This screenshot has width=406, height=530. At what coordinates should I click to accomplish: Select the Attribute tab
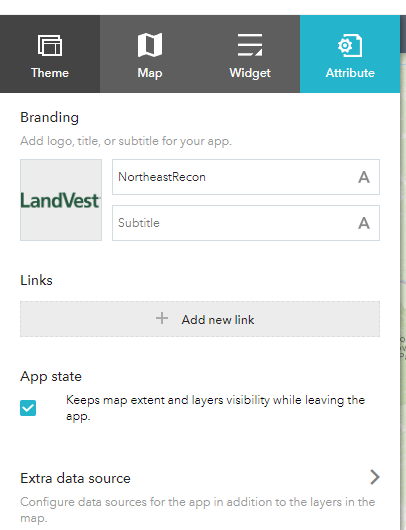point(350,54)
